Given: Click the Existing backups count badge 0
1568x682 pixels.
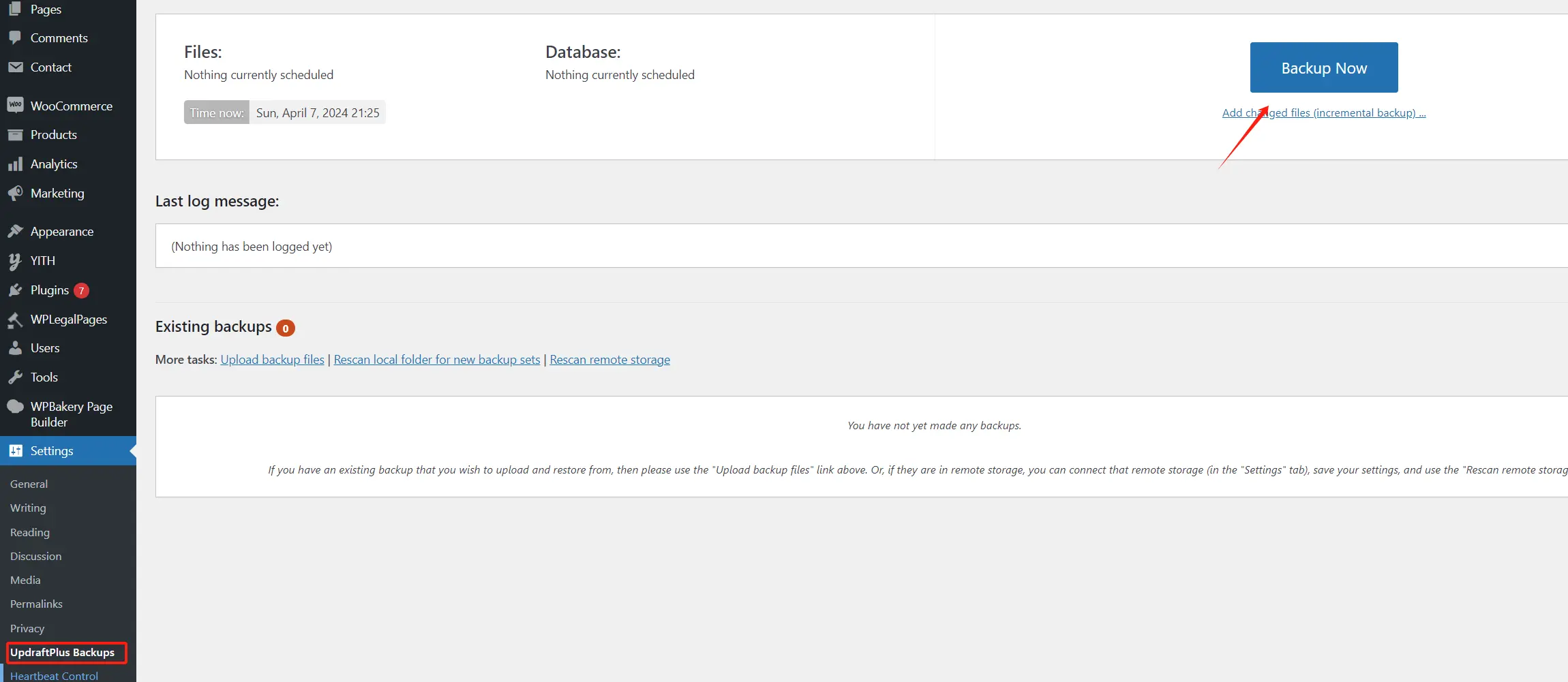Looking at the screenshot, I should [286, 328].
